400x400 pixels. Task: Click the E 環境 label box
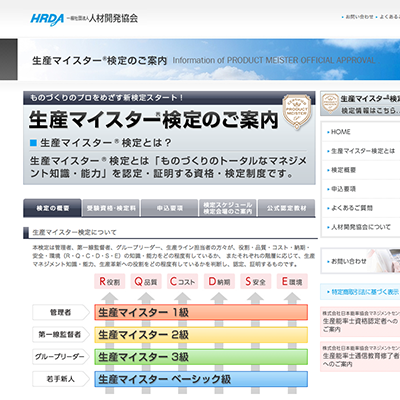tap(292, 282)
